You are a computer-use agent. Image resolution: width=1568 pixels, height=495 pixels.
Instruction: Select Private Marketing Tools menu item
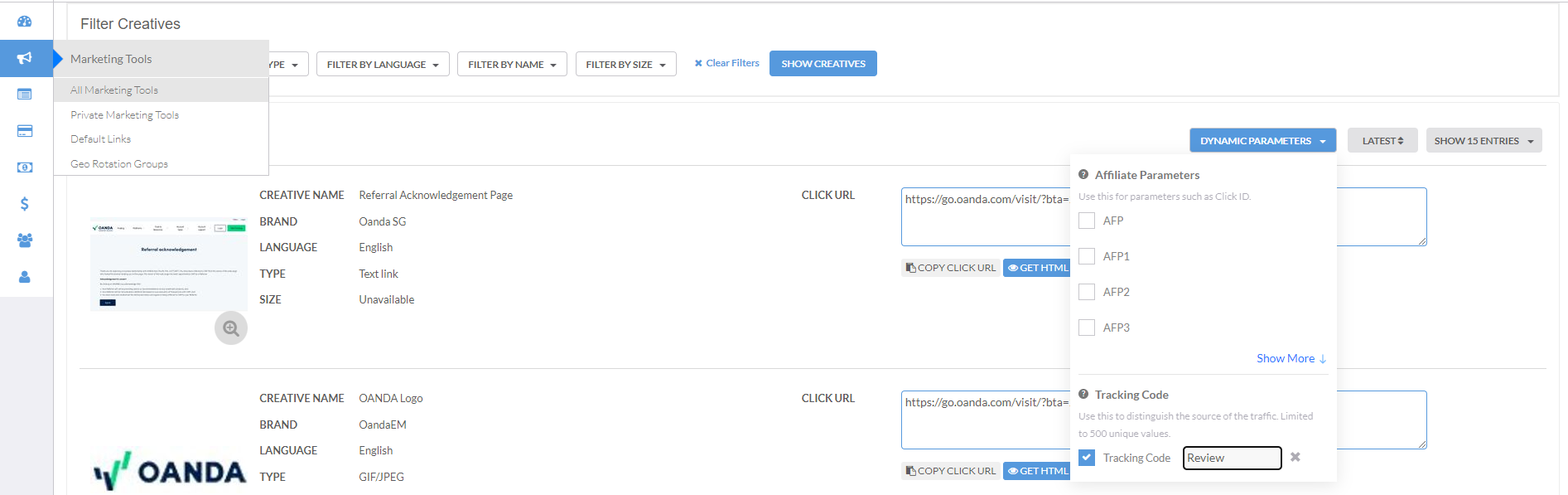click(x=124, y=115)
